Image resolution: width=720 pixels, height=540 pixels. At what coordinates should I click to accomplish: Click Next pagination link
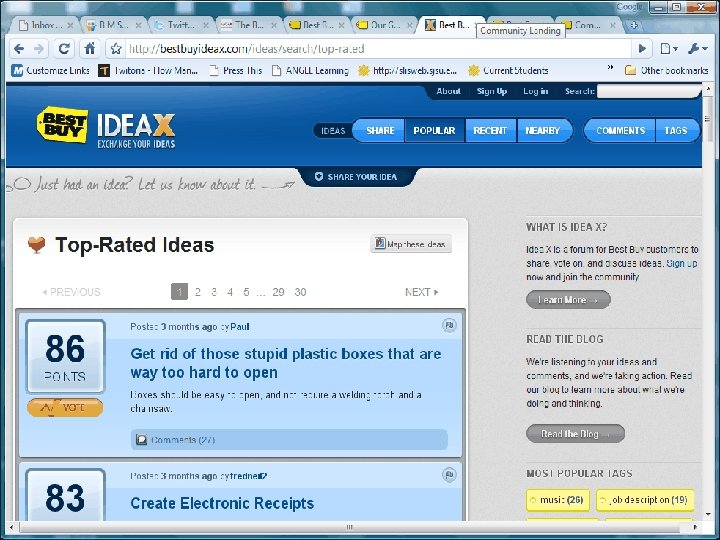422,292
